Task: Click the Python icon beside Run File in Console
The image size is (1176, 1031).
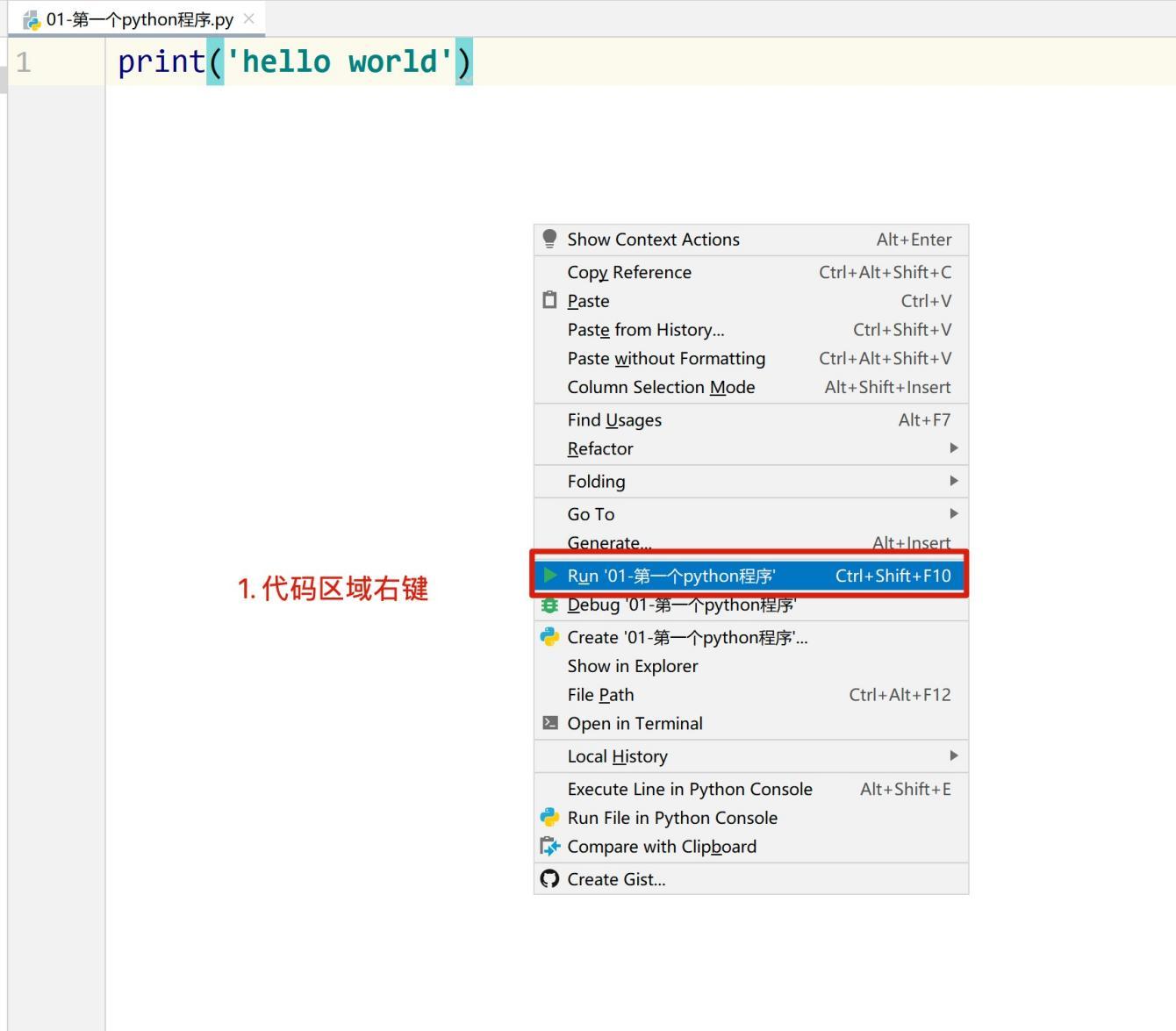Action: [x=550, y=817]
